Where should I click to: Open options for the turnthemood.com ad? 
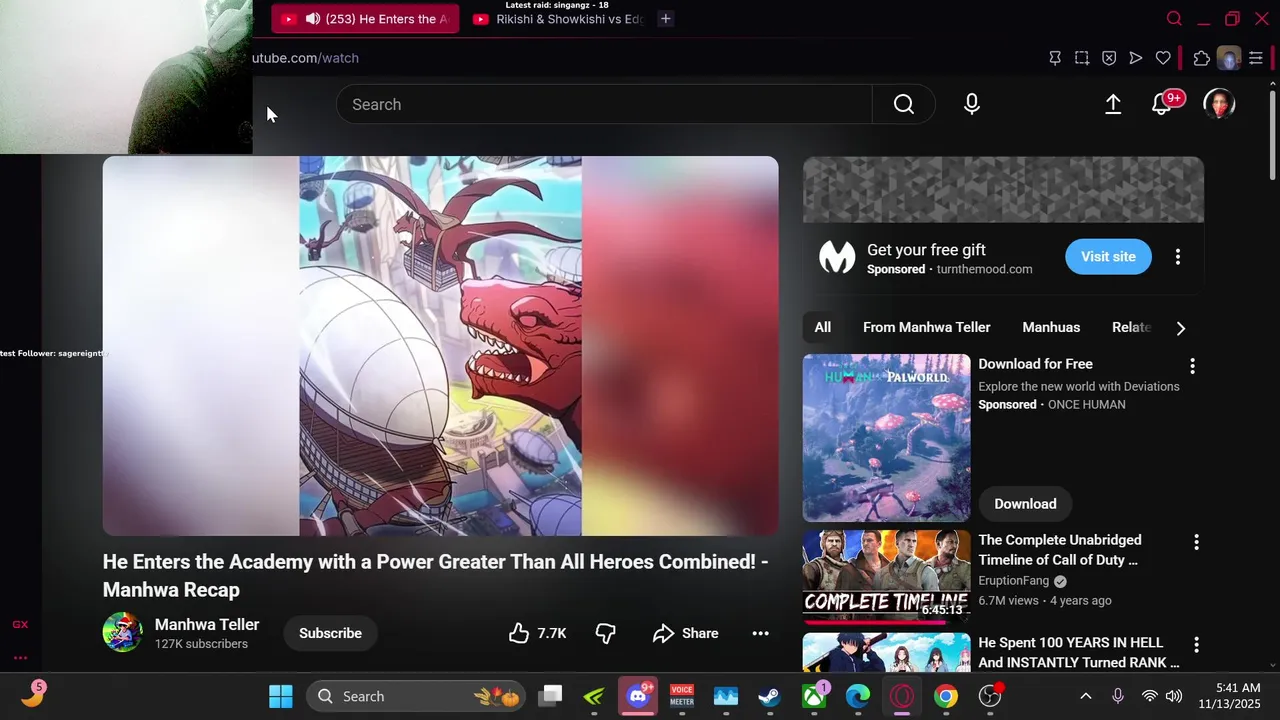pyautogui.click(x=1178, y=257)
